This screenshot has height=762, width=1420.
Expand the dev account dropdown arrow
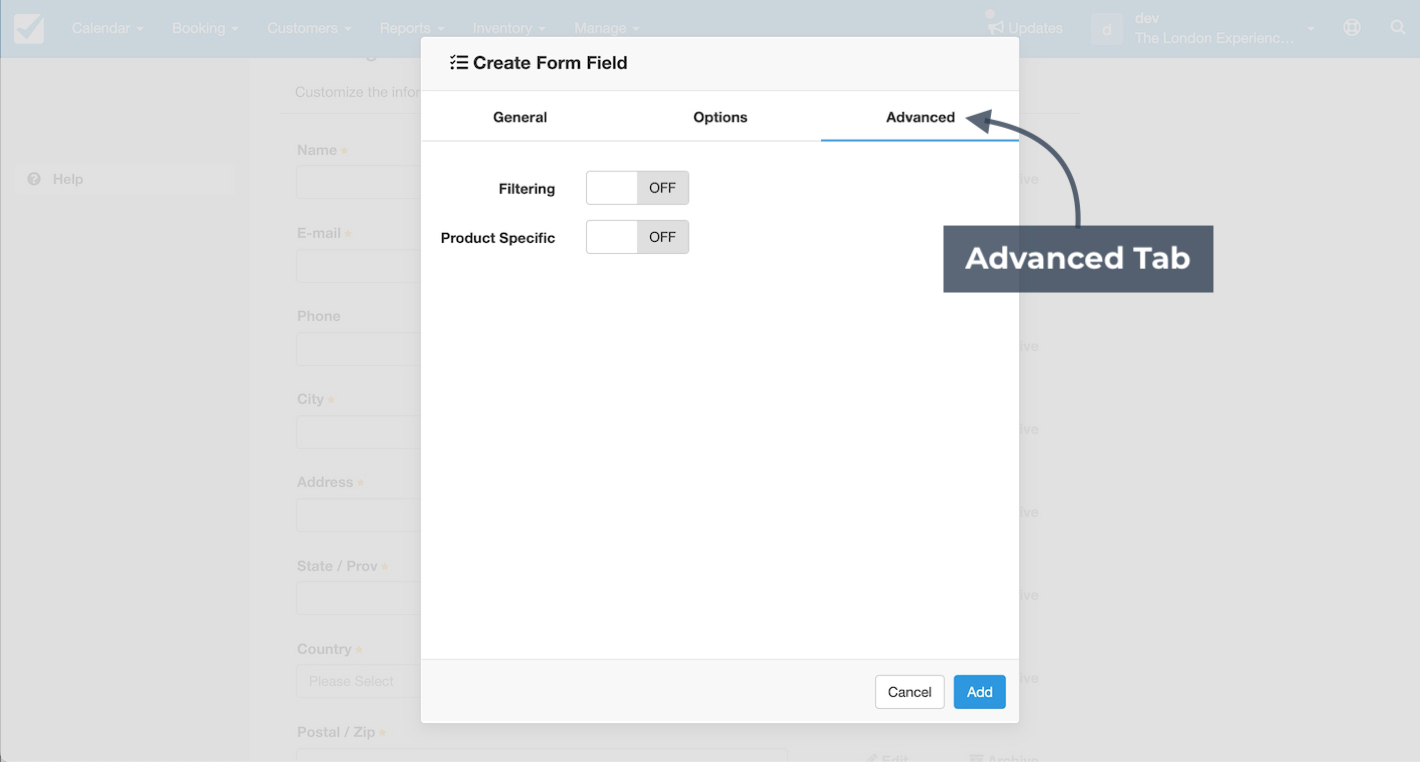click(1310, 29)
